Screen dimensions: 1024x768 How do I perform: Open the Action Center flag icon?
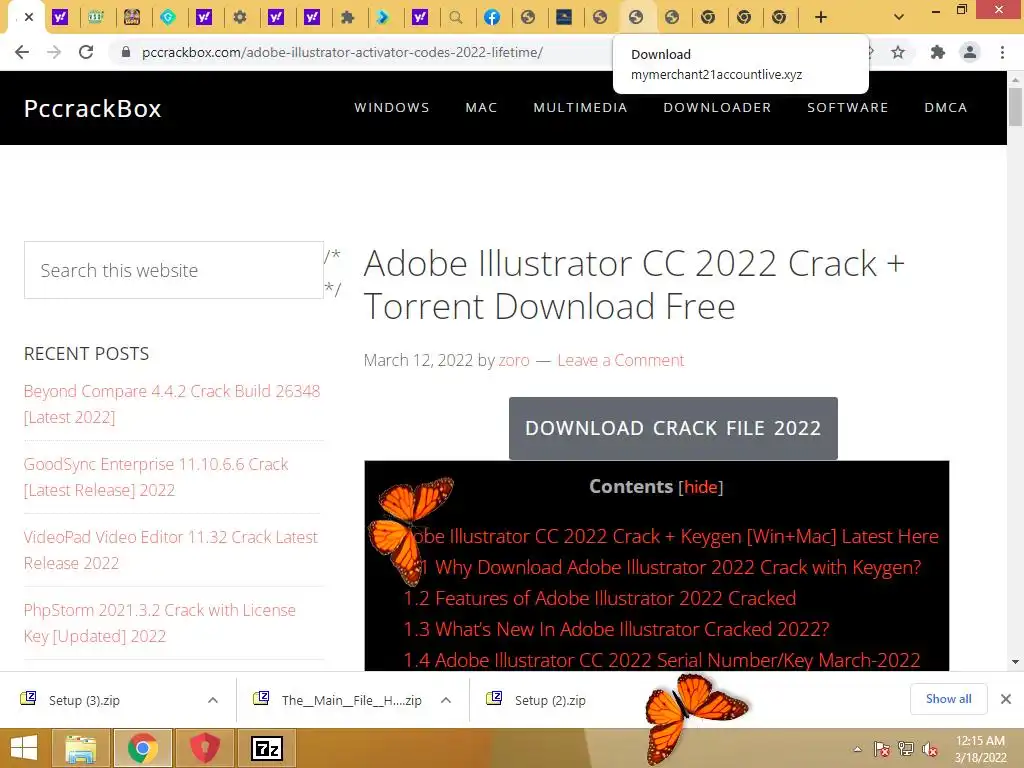point(882,749)
